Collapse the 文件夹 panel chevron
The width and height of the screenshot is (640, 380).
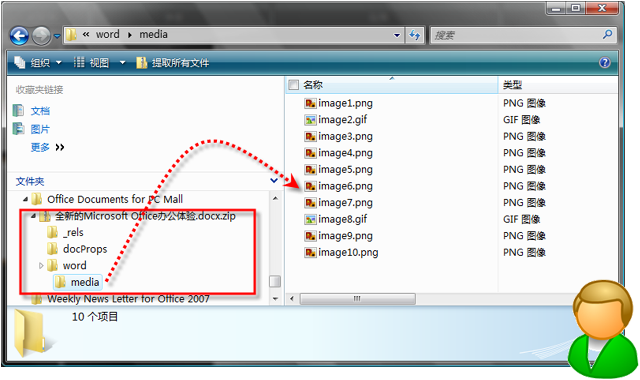point(274,180)
